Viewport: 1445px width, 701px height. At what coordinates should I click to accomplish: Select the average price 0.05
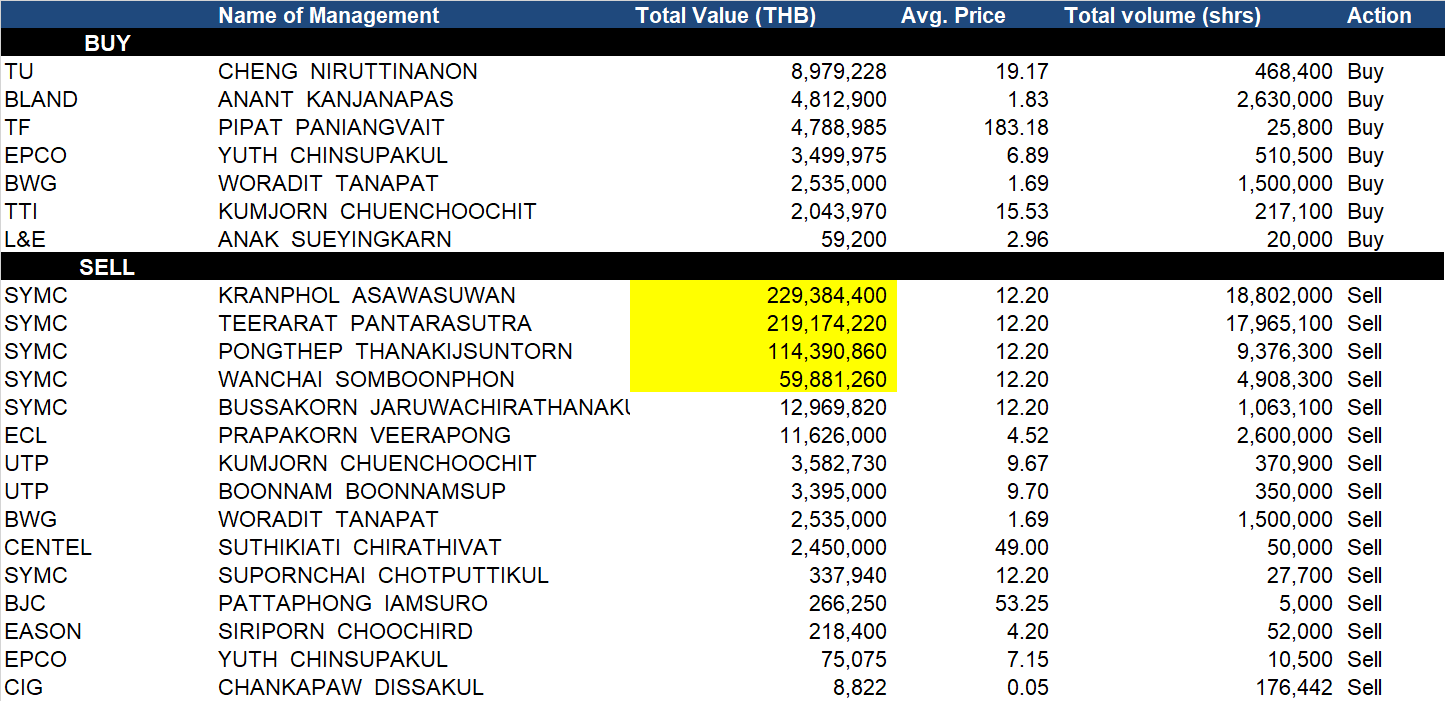pos(1028,687)
